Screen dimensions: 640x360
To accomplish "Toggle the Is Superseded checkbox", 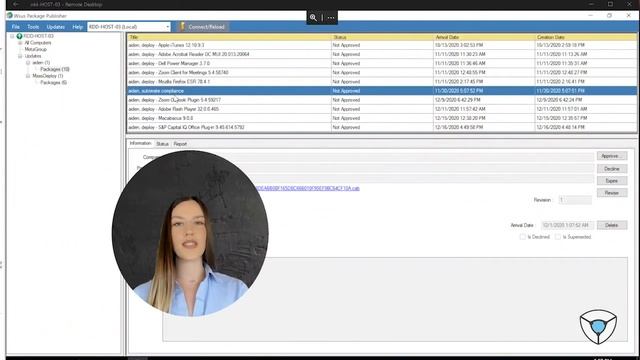I will click(558, 237).
